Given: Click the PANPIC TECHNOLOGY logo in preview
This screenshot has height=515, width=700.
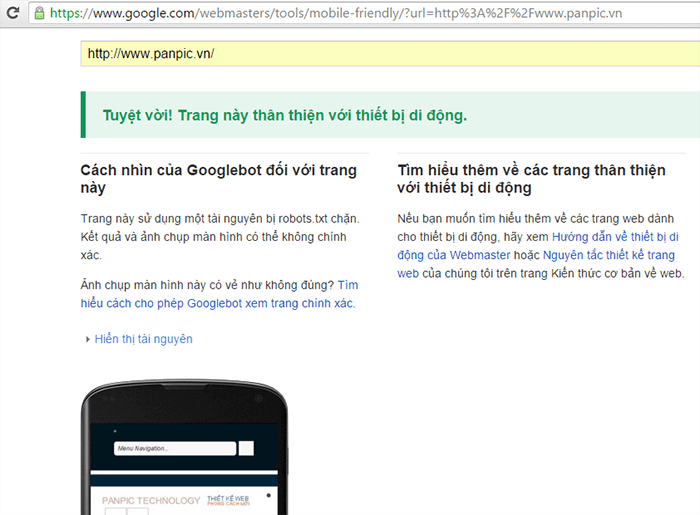Looking at the screenshot, I should coord(151,501).
